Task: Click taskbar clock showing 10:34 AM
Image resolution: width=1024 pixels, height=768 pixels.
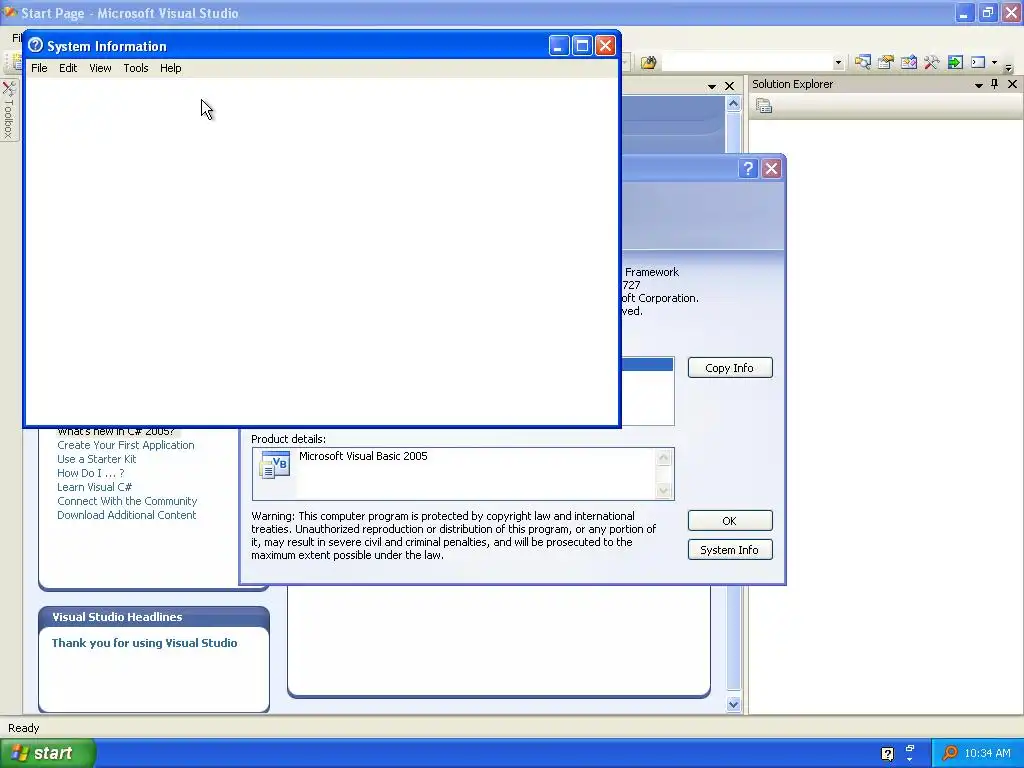Action: pos(987,753)
